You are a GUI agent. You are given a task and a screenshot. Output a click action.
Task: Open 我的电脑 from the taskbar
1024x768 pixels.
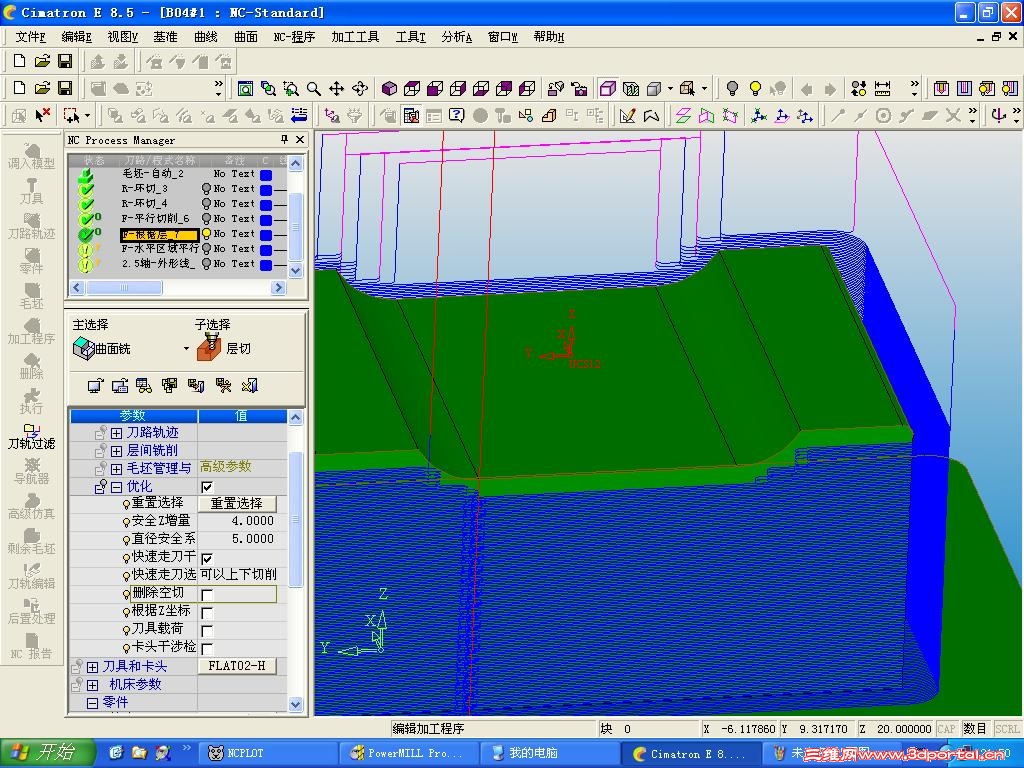point(549,753)
